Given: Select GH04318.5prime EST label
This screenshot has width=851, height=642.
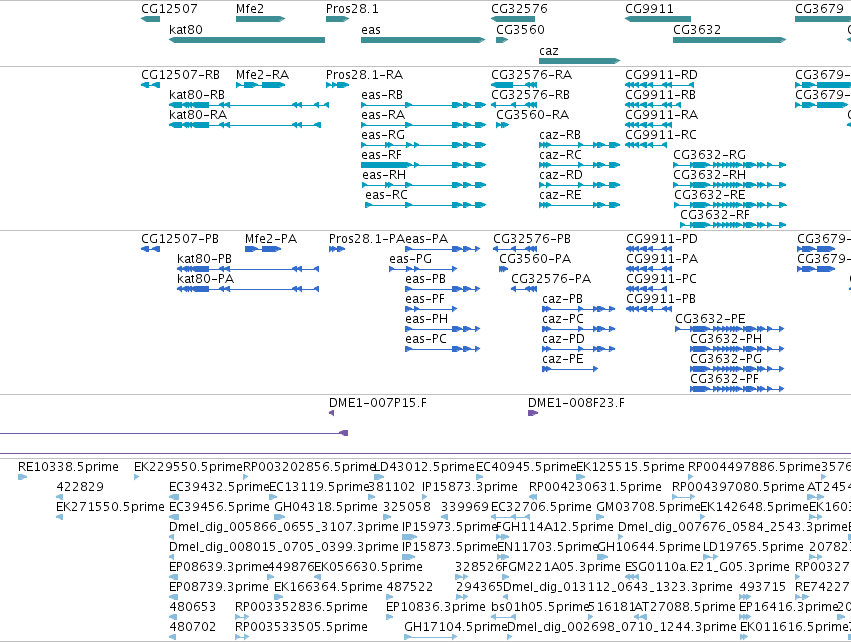Looking at the screenshot, I should (x=326, y=507).
